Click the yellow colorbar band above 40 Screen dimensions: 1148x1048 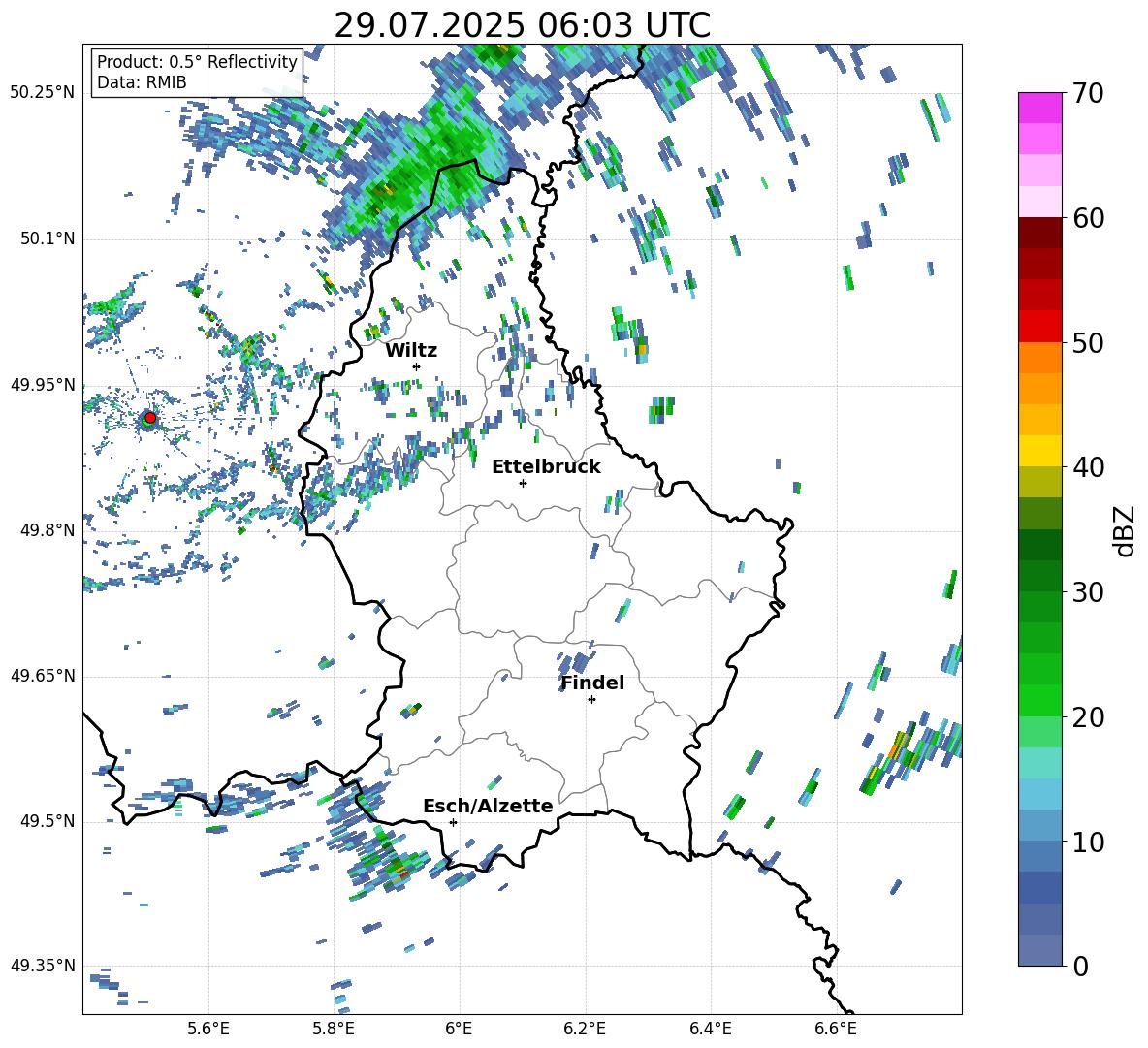[1040, 451]
